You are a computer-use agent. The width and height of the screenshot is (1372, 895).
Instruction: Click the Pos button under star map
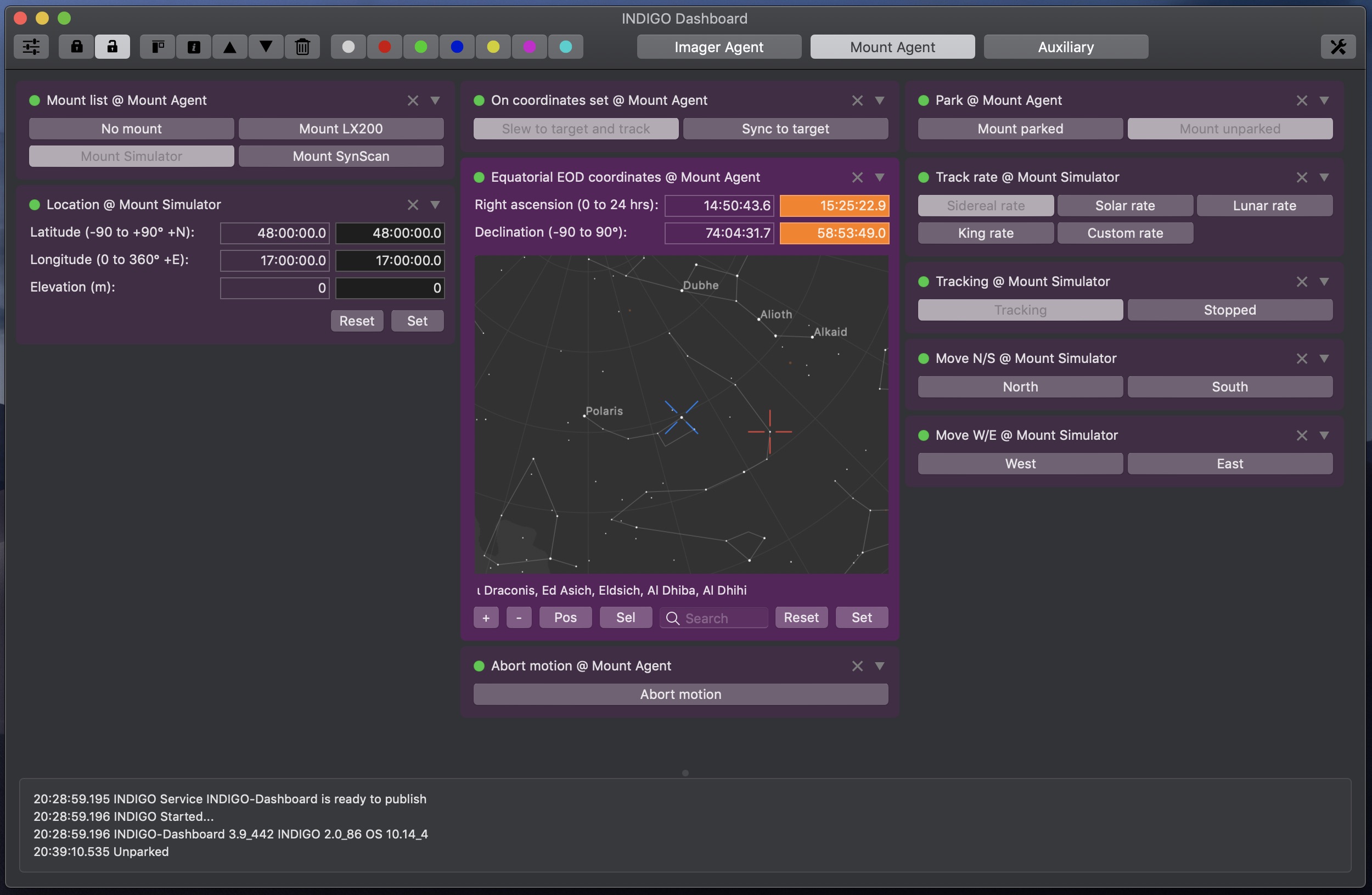tap(565, 618)
